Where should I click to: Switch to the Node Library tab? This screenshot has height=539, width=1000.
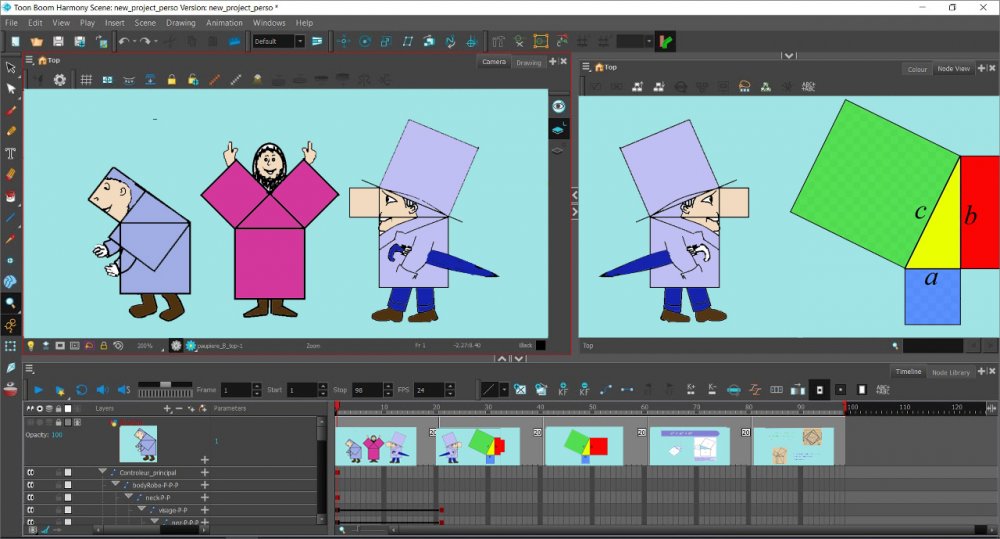pos(950,372)
